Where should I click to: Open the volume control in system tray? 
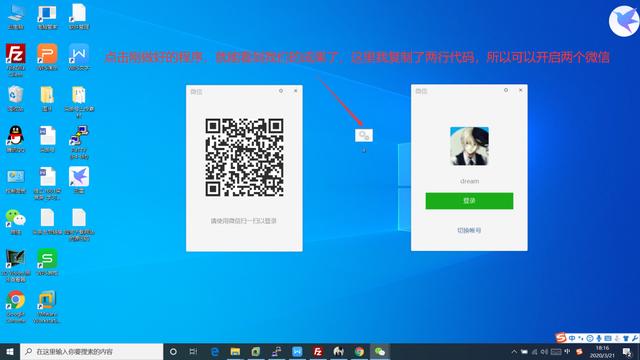[x=544, y=351]
